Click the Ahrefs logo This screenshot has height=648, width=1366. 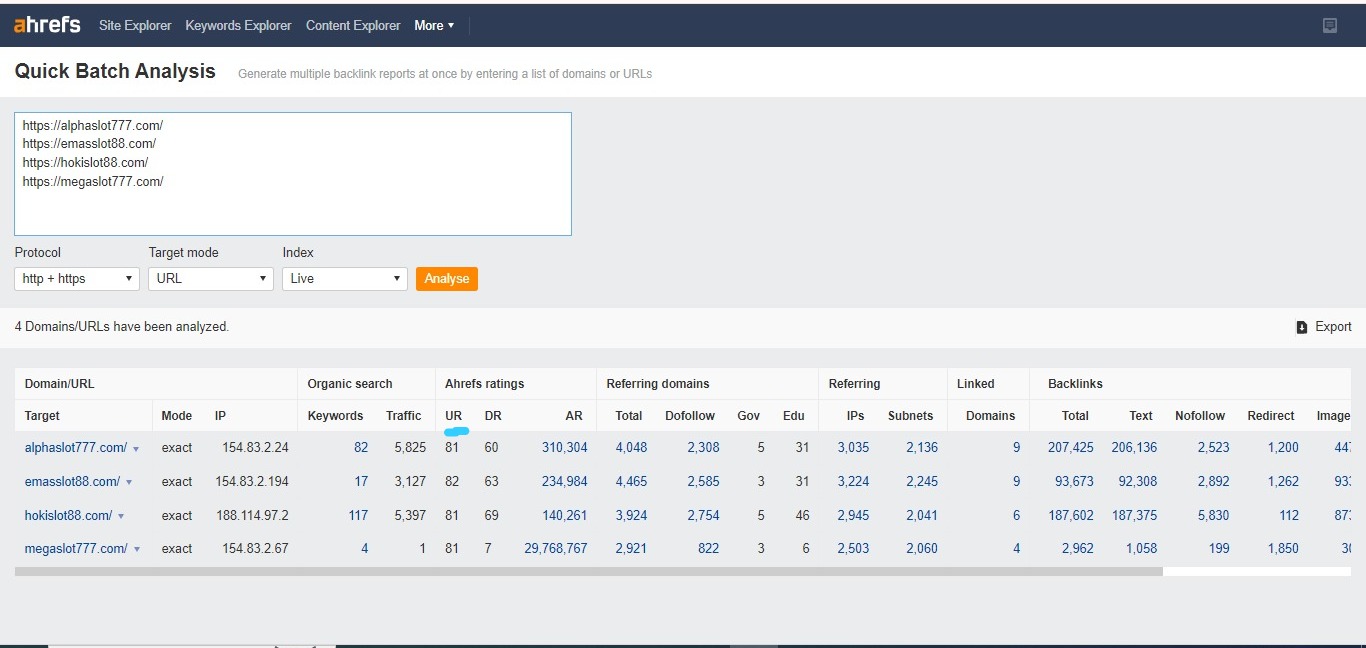pos(47,25)
